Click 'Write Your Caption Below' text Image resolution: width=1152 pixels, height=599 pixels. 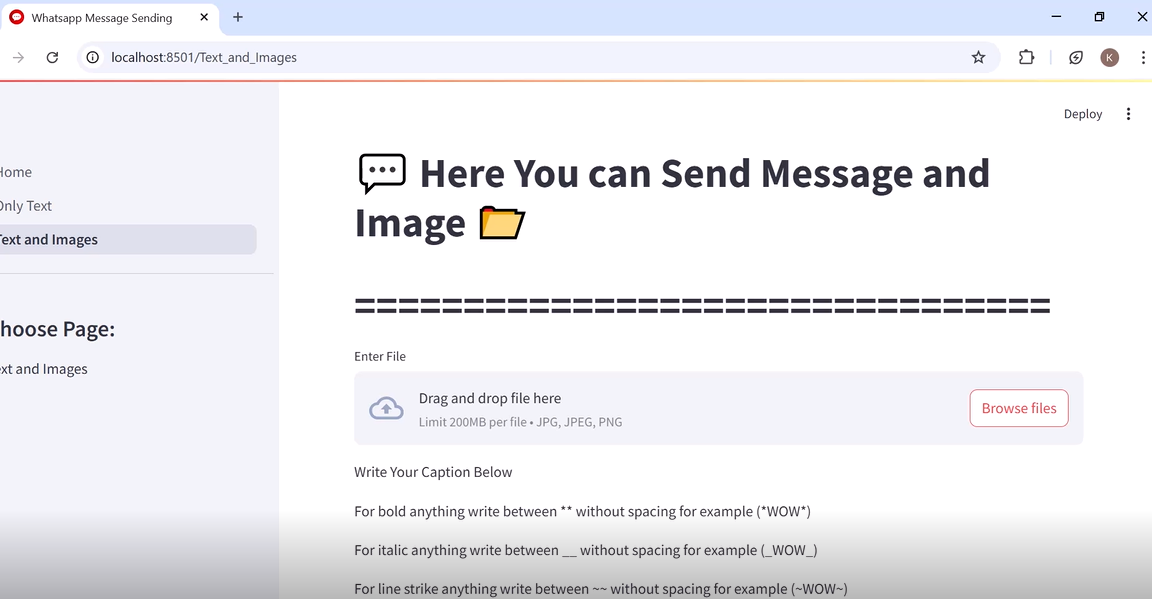point(433,472)
